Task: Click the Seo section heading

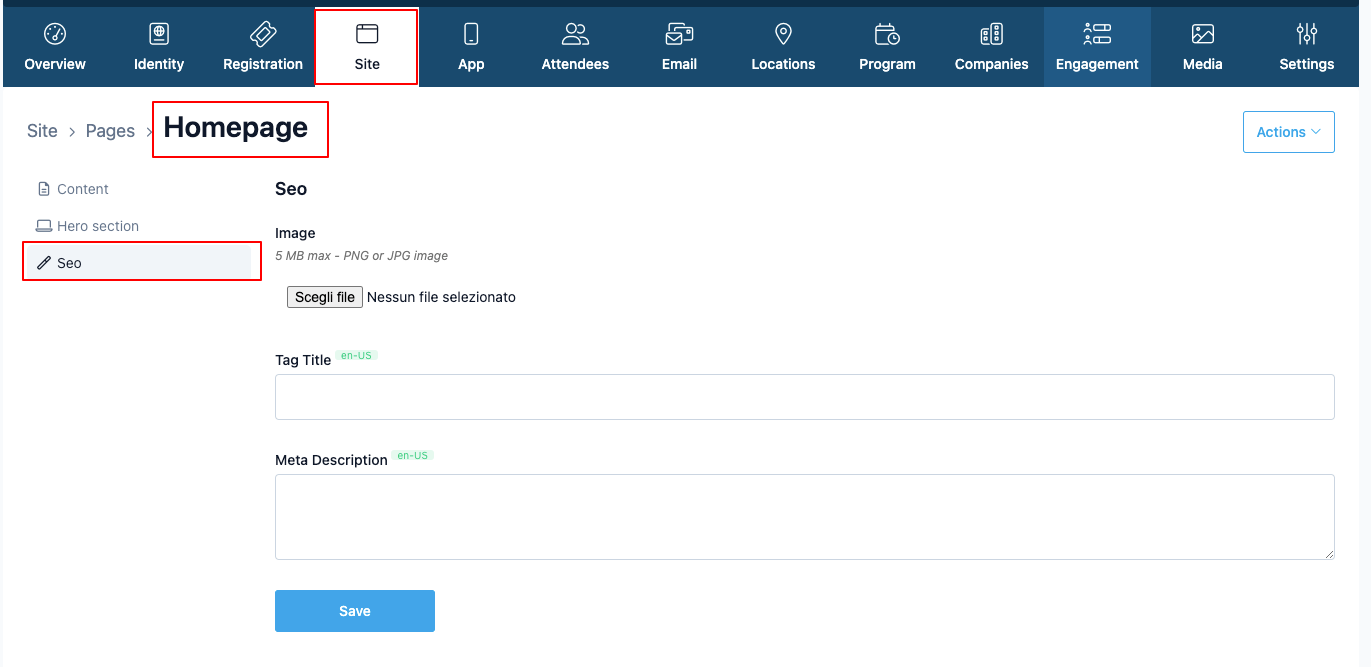Action: pyautogui.click(x=291, y=189)
